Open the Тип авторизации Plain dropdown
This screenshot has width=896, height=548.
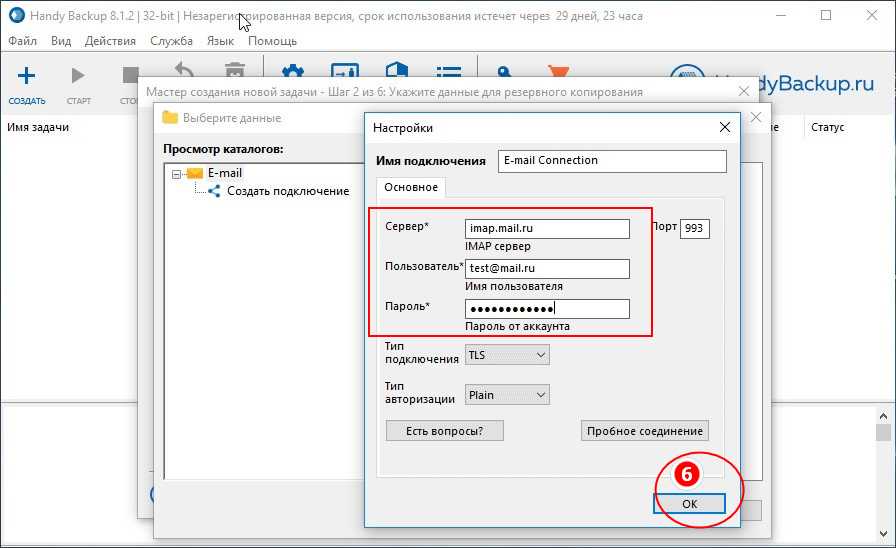point(507,395)
